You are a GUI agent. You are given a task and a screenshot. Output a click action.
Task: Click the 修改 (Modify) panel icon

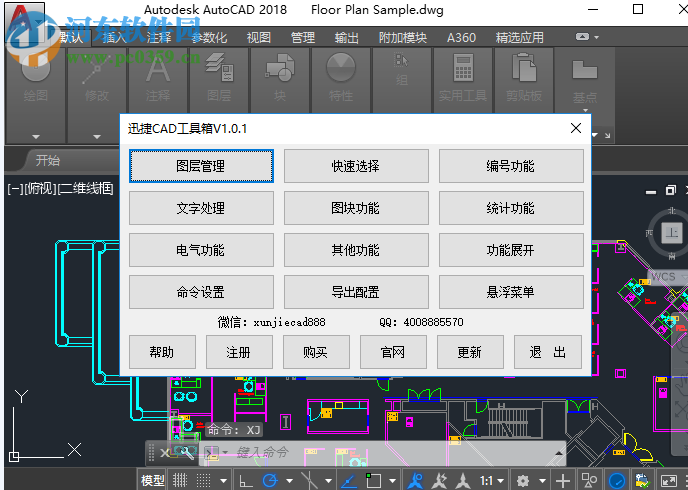point(97,68)
